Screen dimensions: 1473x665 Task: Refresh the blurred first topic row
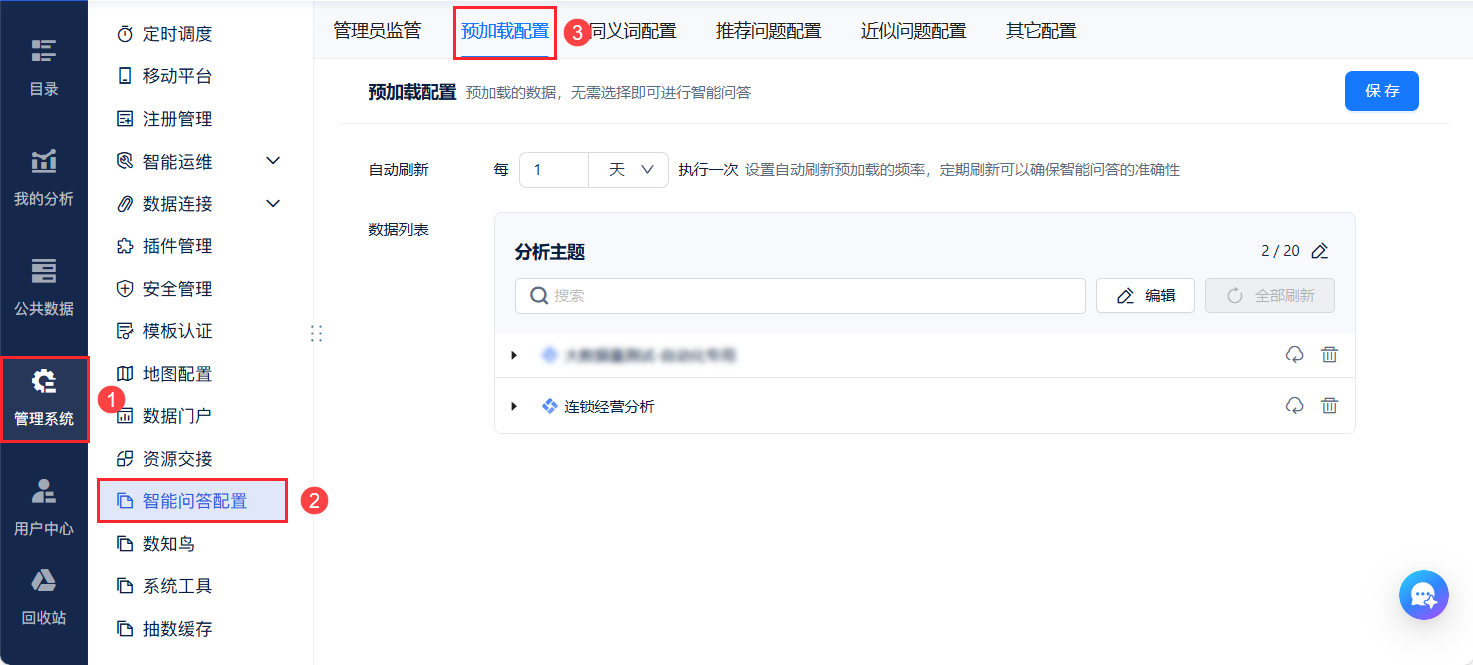tap(1295, 355)
